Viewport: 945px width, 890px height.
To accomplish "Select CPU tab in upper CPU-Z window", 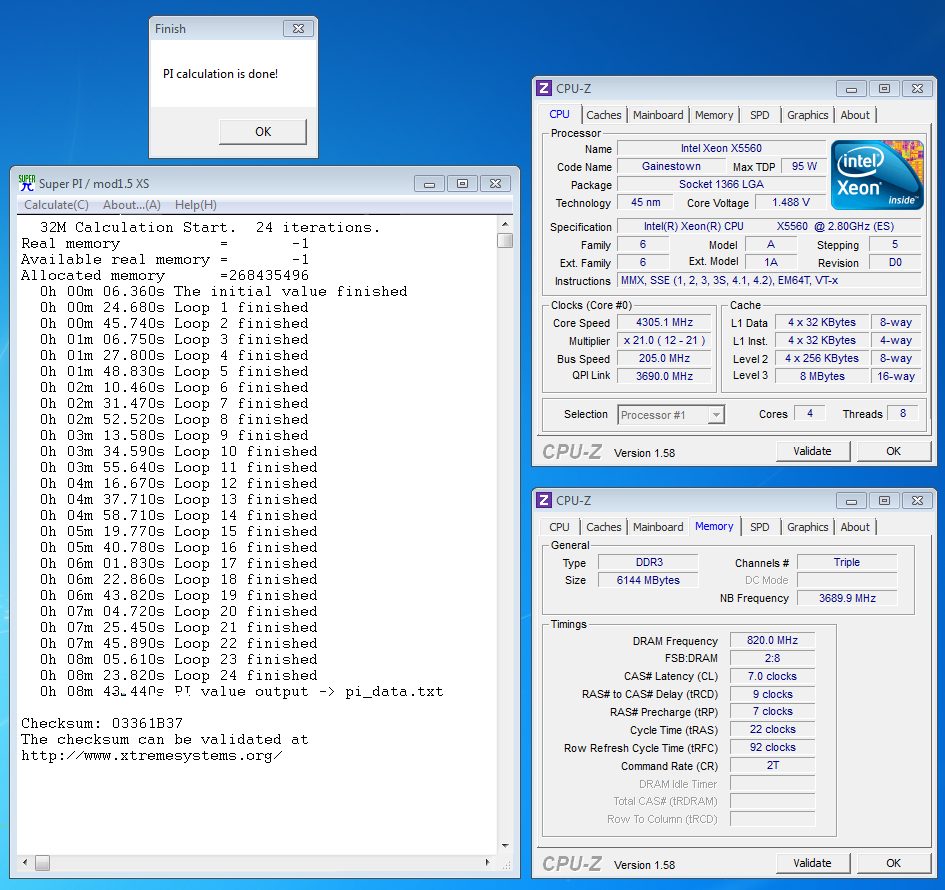I will pos(559,114).
